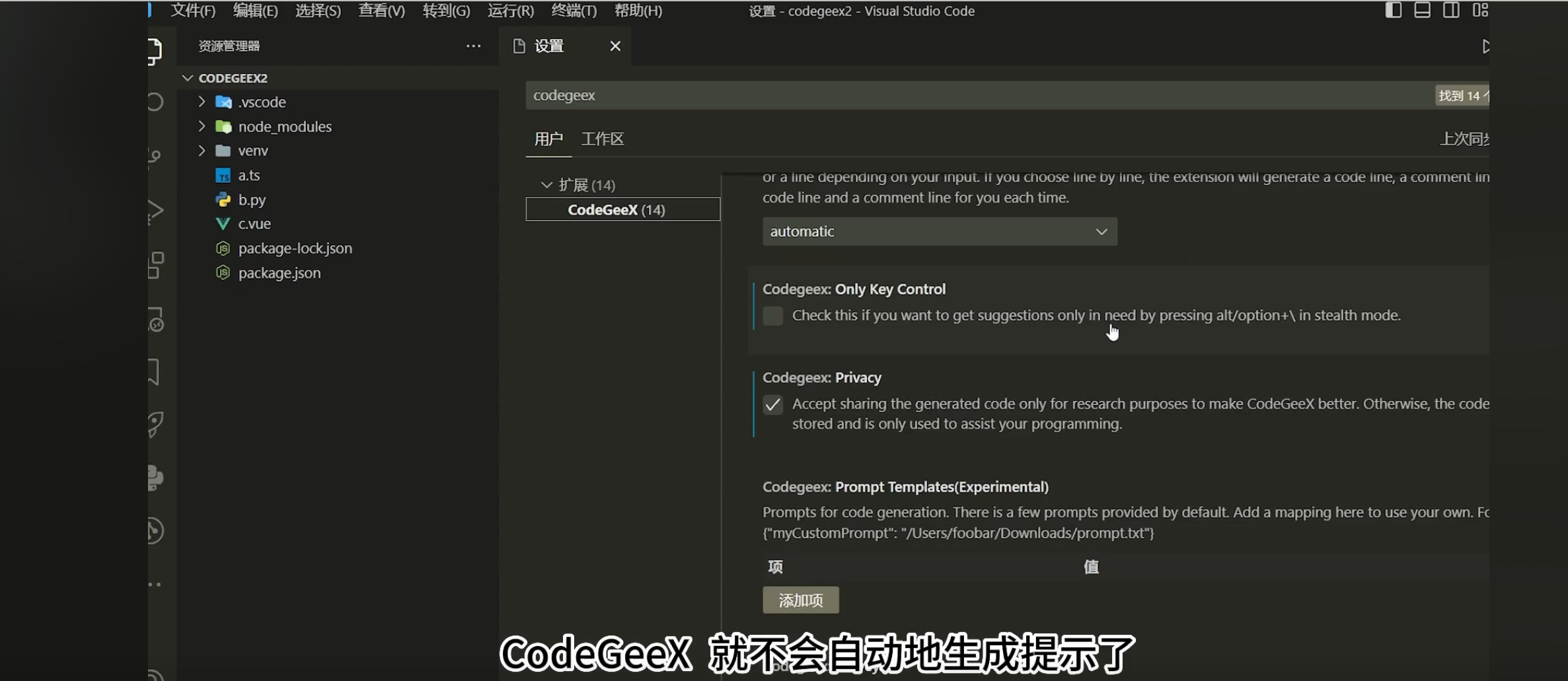Close the 设置 settings tab
1568x681 pixels.
click(x=615, y=46)
